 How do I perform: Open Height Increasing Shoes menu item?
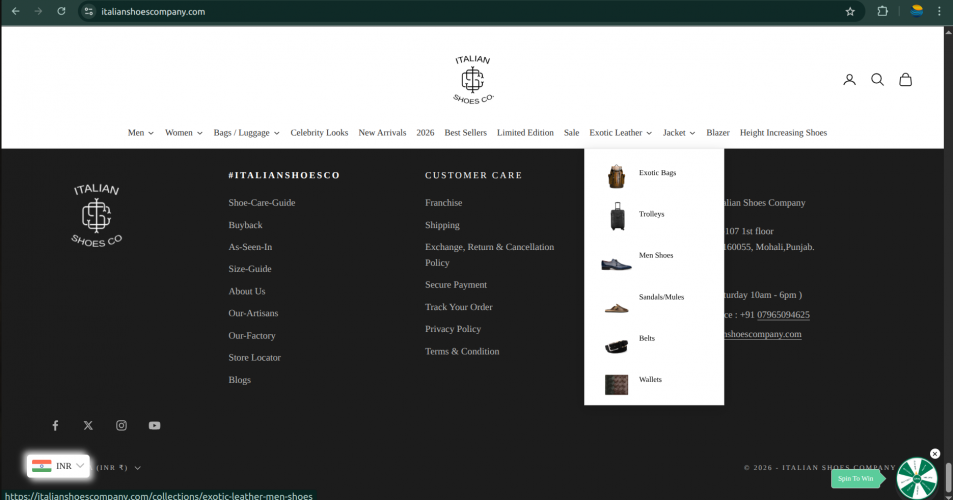pos(783,132)
